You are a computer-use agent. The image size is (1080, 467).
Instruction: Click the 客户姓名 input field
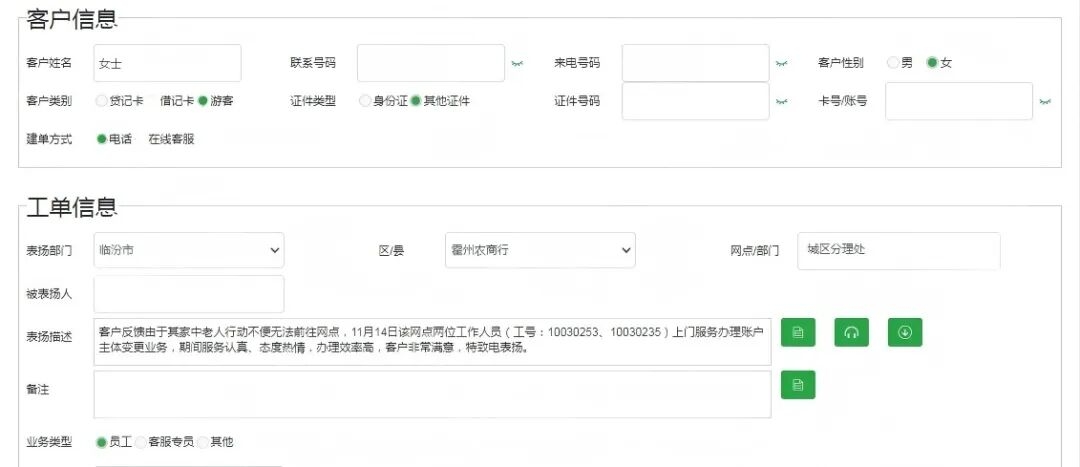167,63
